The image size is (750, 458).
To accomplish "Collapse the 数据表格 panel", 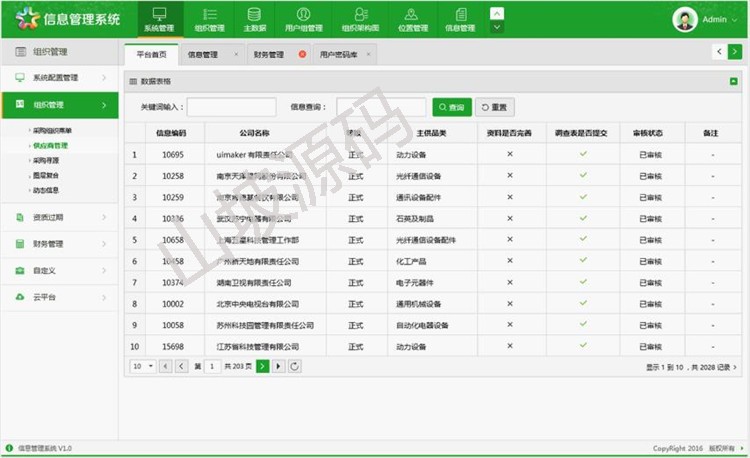I will click(733, 80).
